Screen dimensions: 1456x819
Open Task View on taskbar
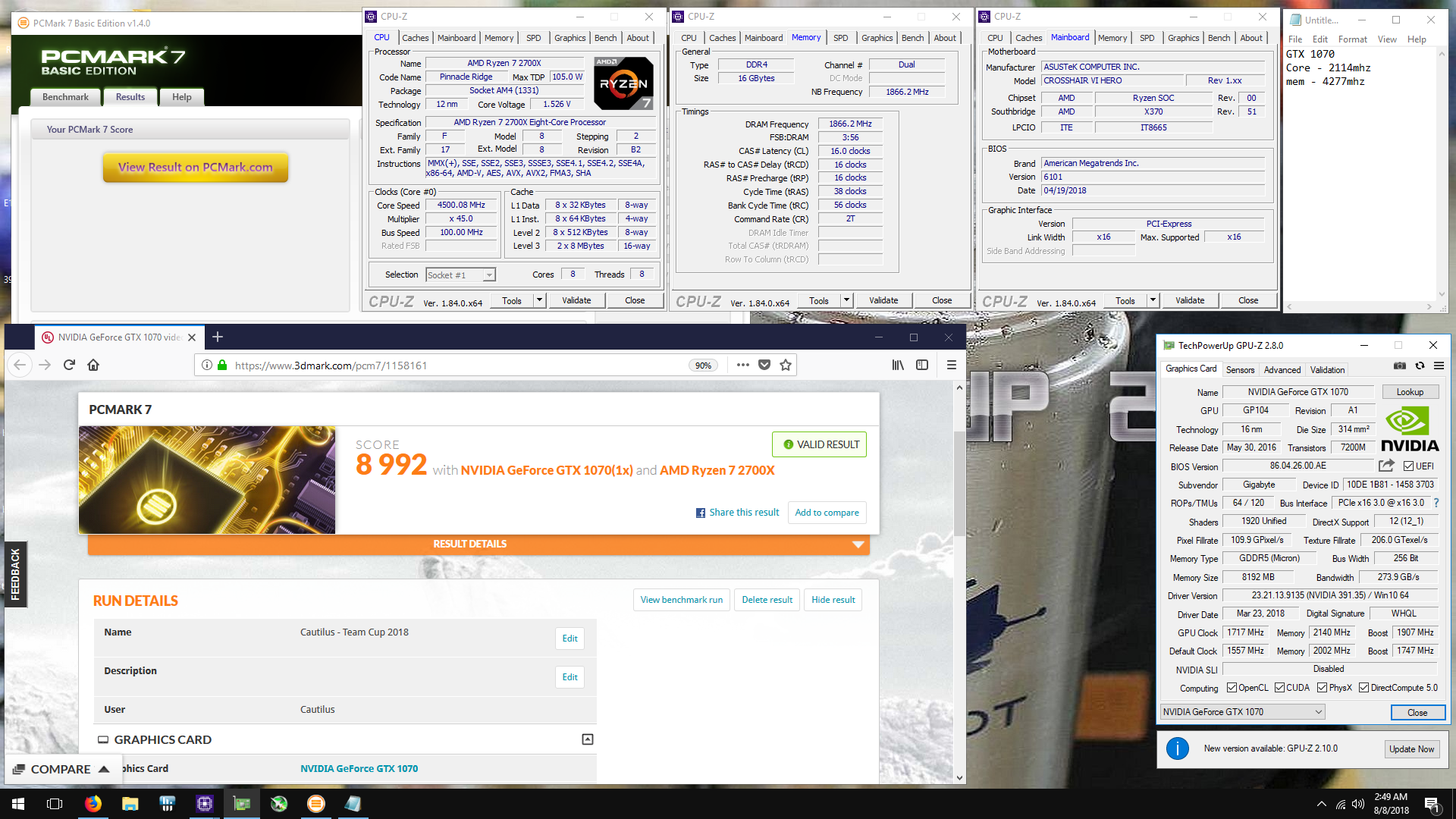click(55, 804)
